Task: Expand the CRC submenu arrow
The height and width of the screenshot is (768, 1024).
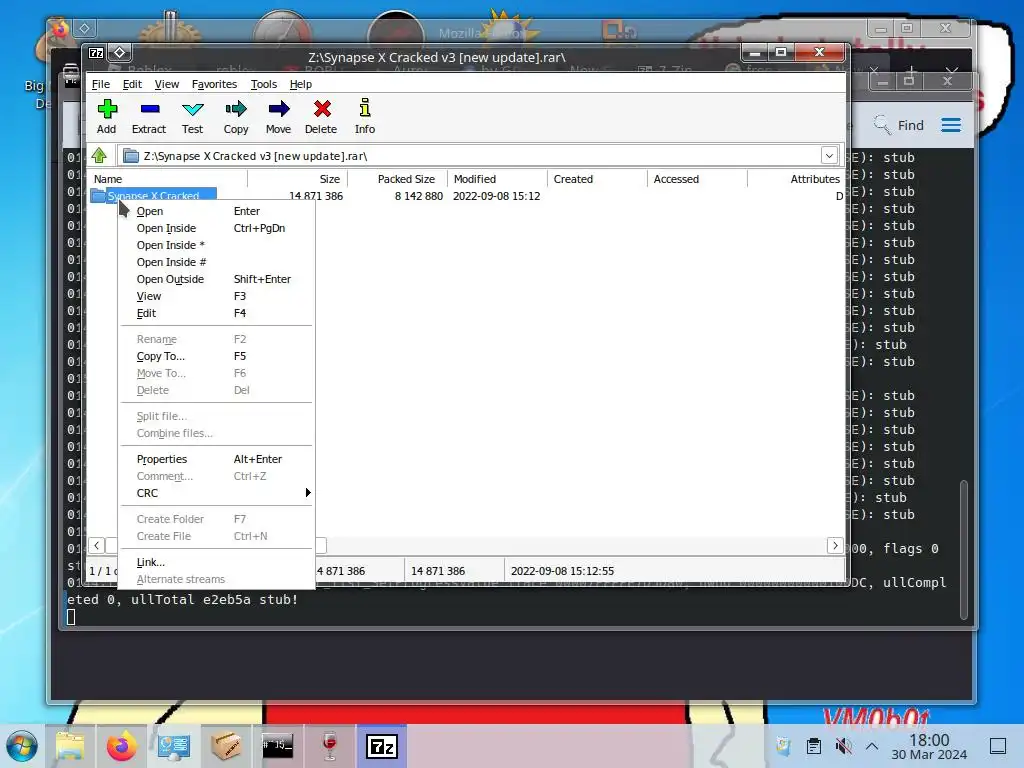Action: (308, 492)
